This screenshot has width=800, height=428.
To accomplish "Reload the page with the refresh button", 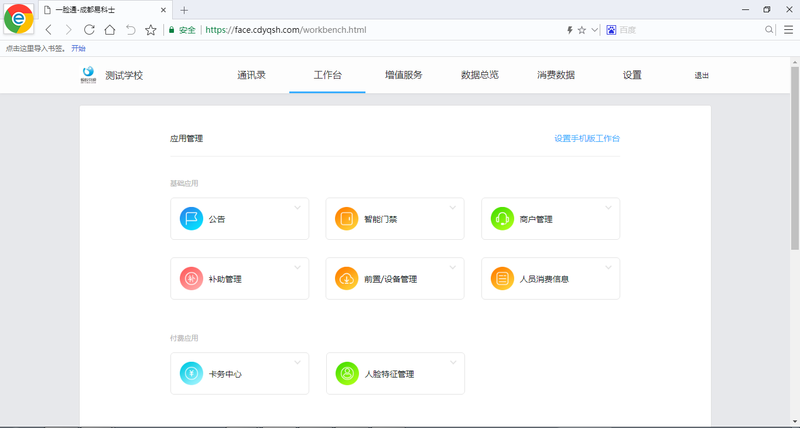I will click(89, 30).
